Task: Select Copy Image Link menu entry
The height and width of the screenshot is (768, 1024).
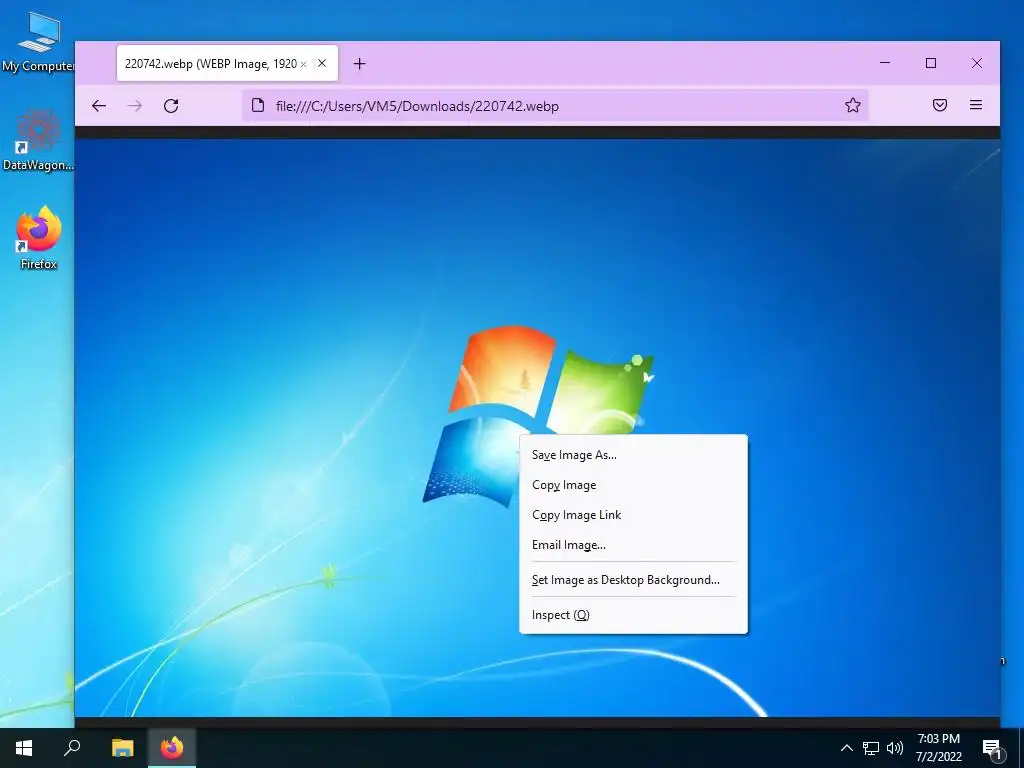Action: [633, 515]
